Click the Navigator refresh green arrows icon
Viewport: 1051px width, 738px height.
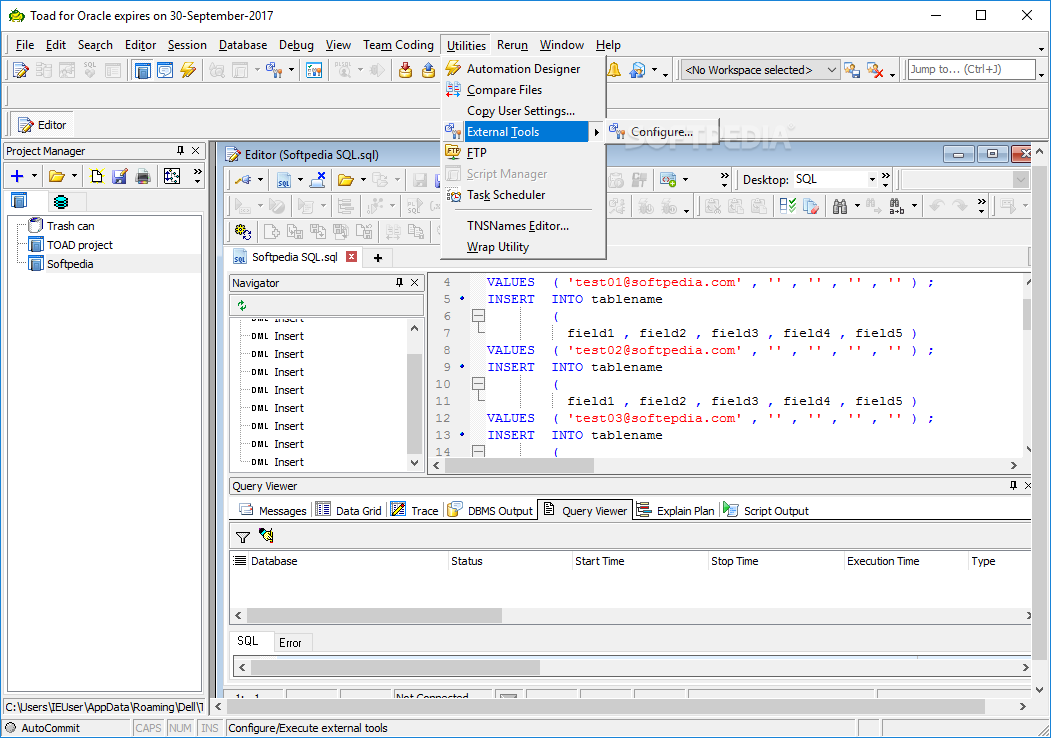click(x=242, y=306)
